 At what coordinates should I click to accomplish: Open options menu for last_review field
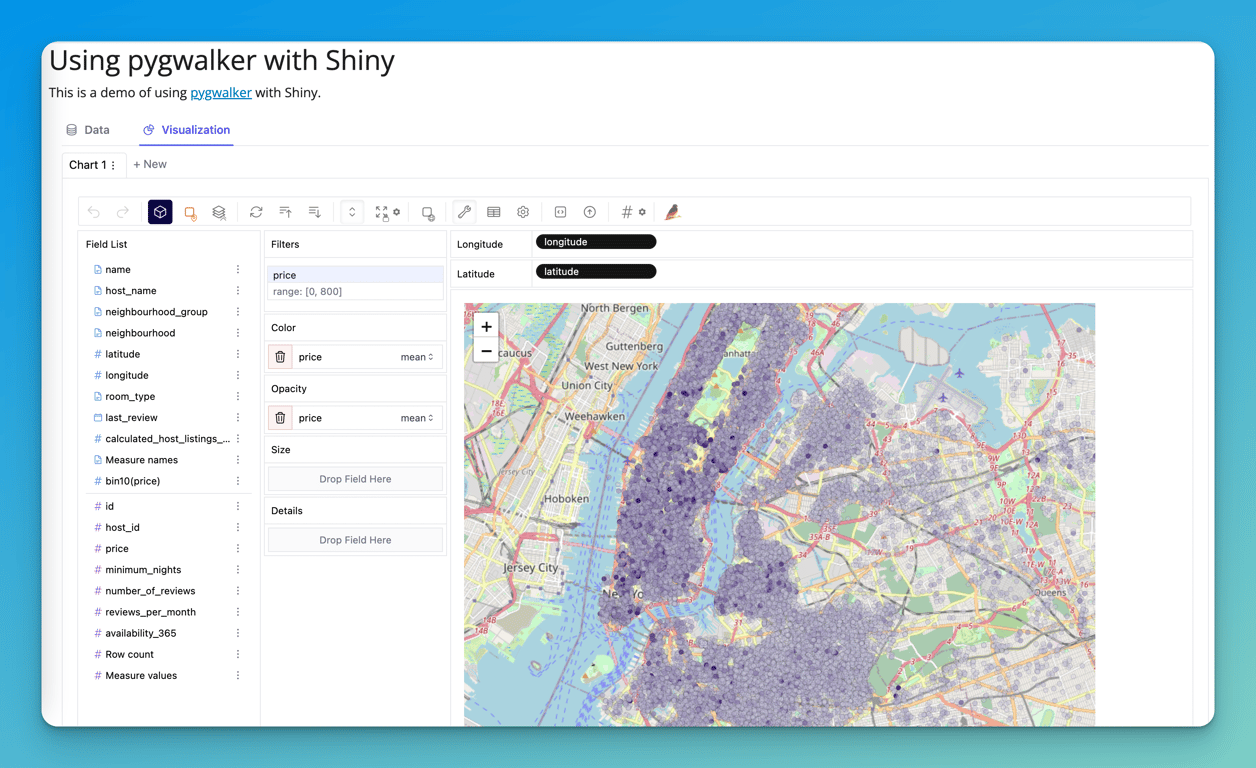point(238,418)
